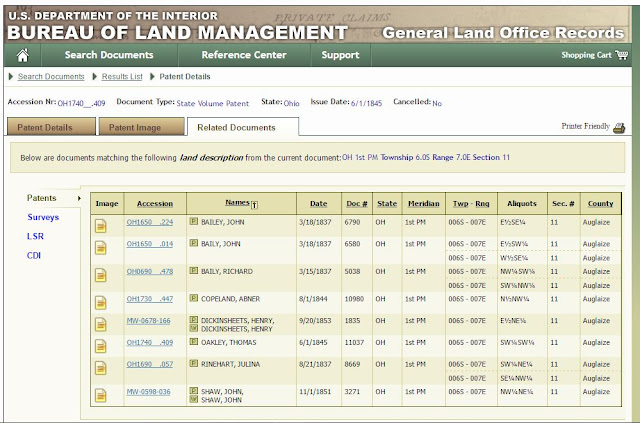Click the 11037 doc number cell
Image resolution: width=640 pixels, height=423 pixels.
point(354,342)
